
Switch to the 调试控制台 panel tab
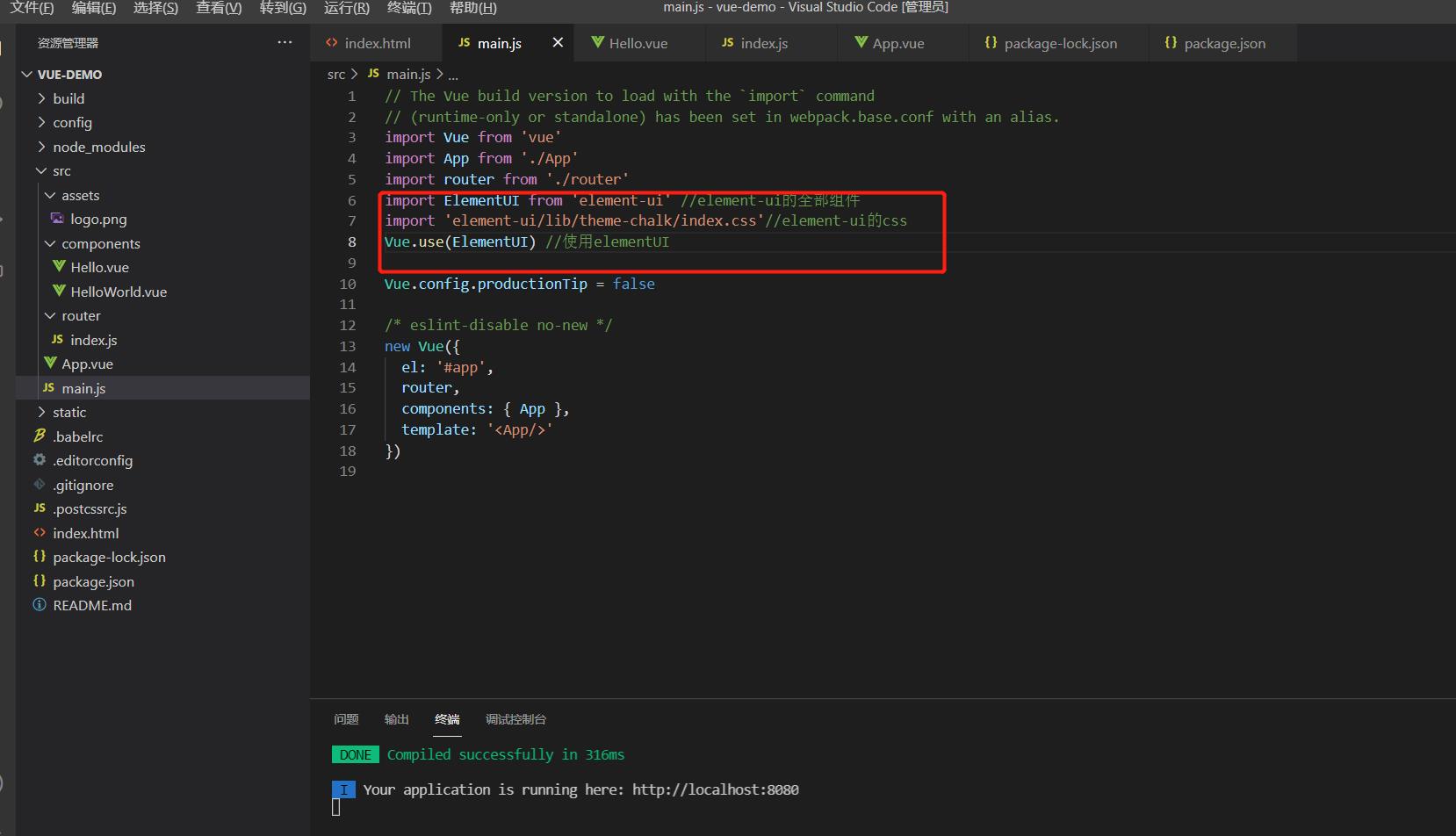515,719
